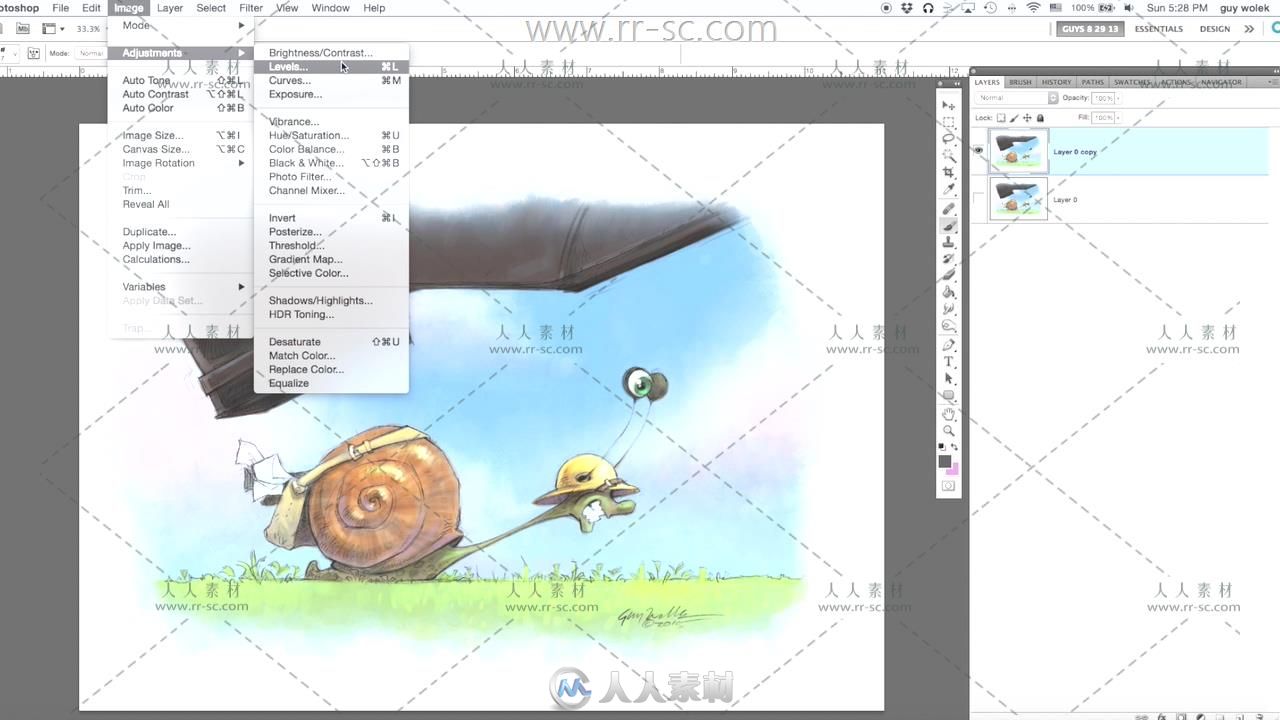Select the Rectangle shape tool

pos(949,395)
